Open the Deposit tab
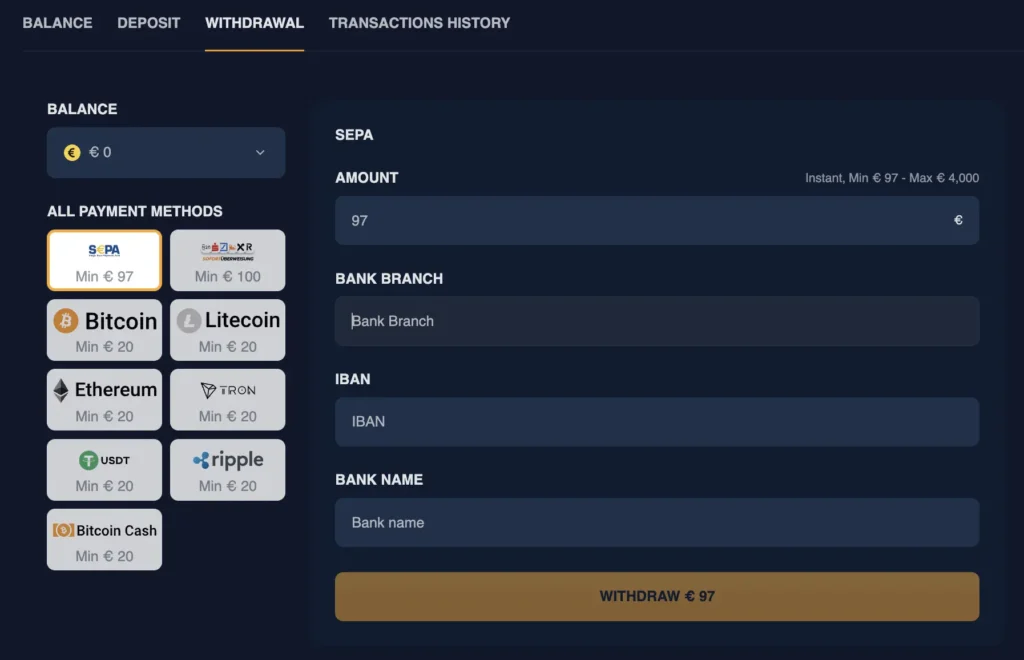The width and height of the screenshot is (1024, 660). point(149,23)
